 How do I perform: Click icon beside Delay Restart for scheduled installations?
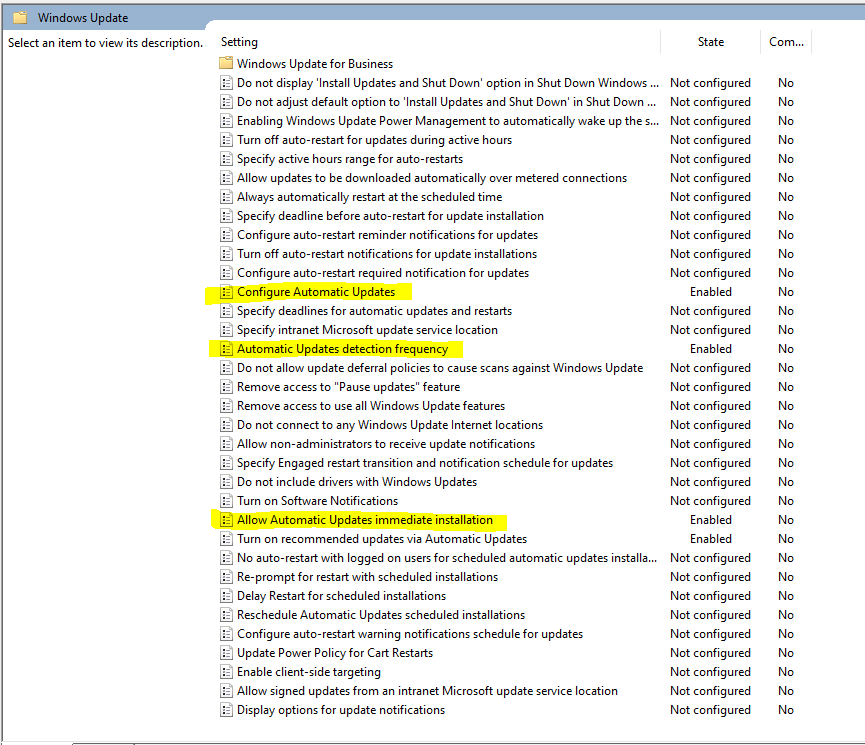(x=226, y=596)
